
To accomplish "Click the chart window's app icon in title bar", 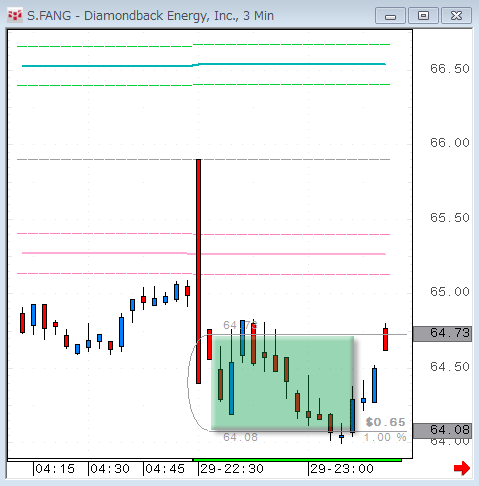I will tap(15, 15).
